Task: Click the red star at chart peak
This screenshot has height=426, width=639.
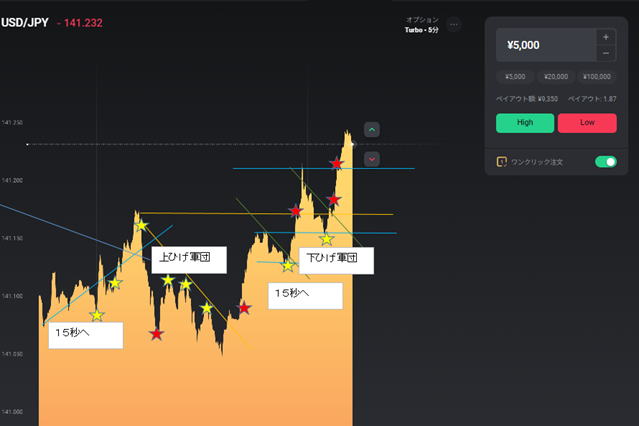Action: click(336, 163)
